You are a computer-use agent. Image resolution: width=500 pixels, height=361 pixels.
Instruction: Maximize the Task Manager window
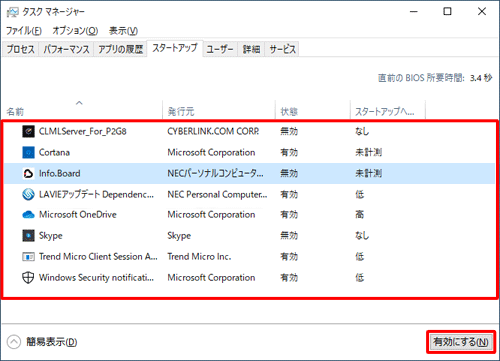coord(447,12)
